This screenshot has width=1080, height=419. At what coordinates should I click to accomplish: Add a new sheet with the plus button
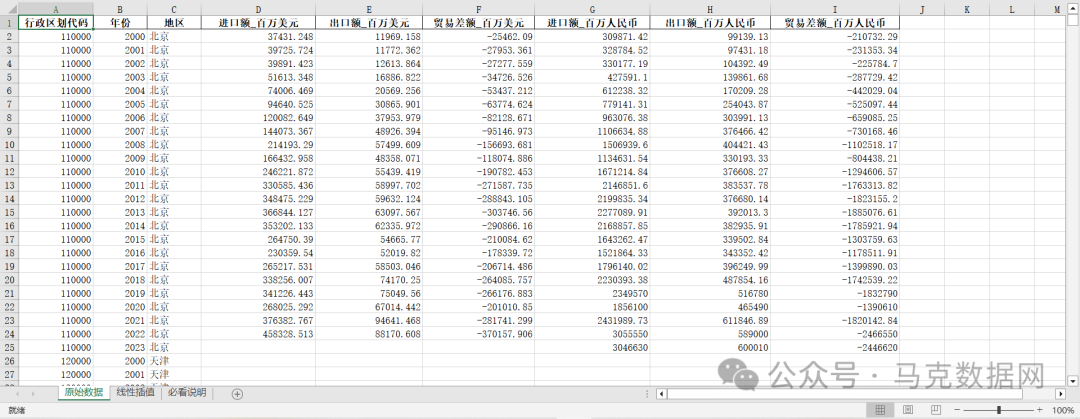pos(237,394)
